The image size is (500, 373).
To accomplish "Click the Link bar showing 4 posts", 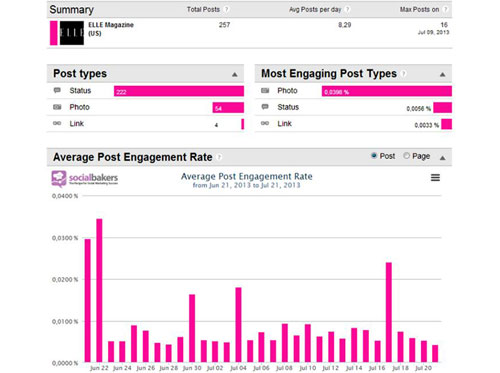I will 243,124.
